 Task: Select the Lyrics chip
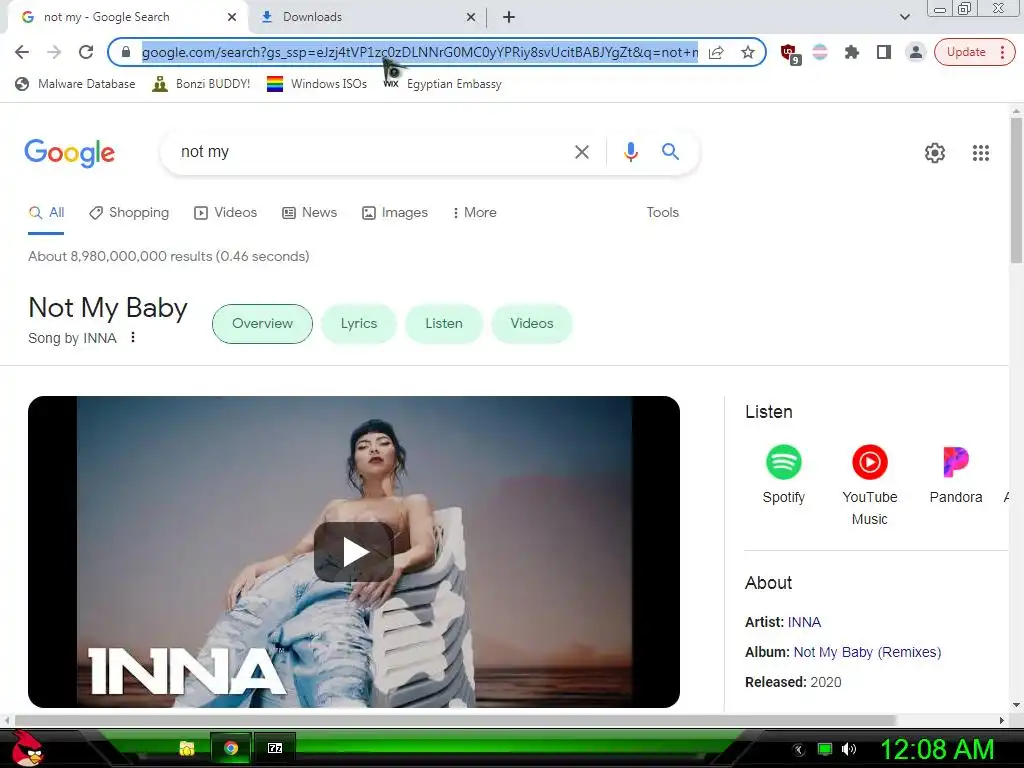(x=359, y=324)
